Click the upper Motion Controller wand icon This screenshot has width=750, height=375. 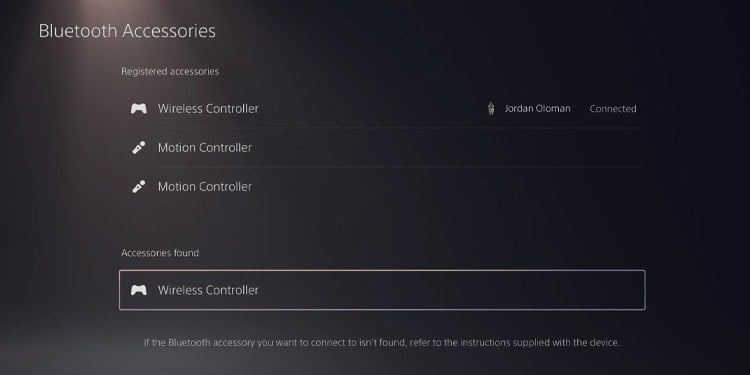(x=139, y=148)
